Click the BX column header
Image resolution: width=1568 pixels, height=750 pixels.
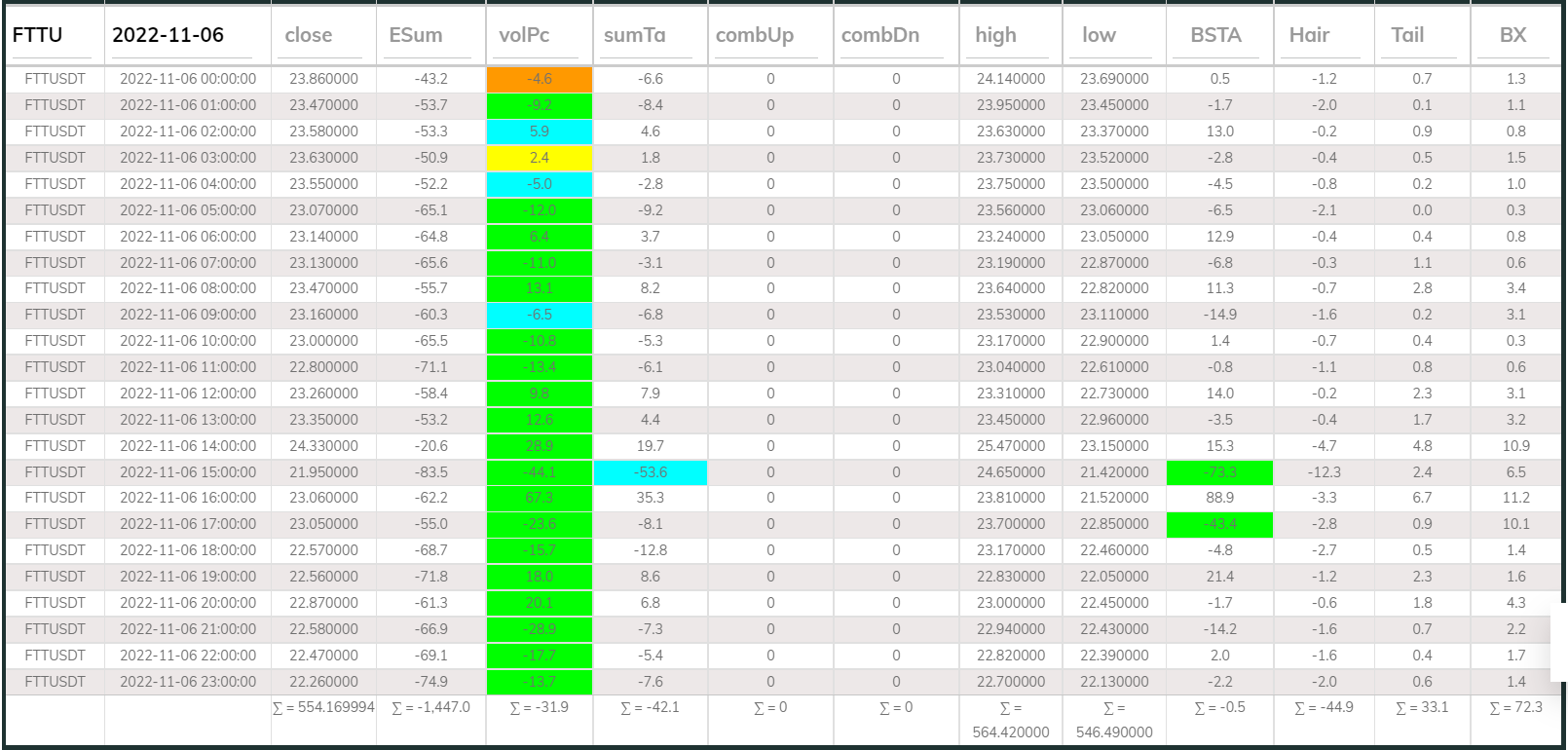coord(1512,35)
